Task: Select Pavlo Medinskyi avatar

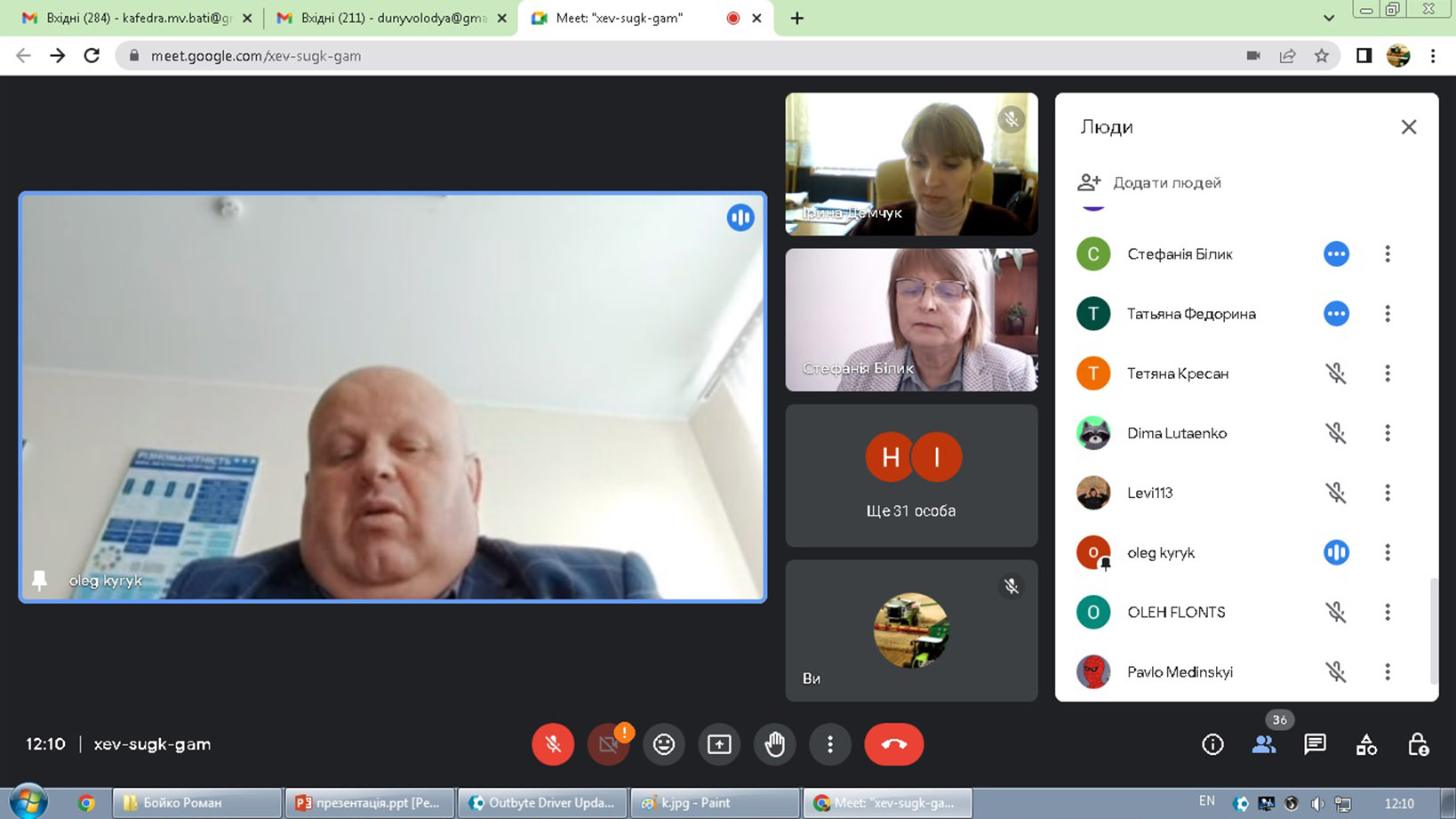Action: 1093,671
